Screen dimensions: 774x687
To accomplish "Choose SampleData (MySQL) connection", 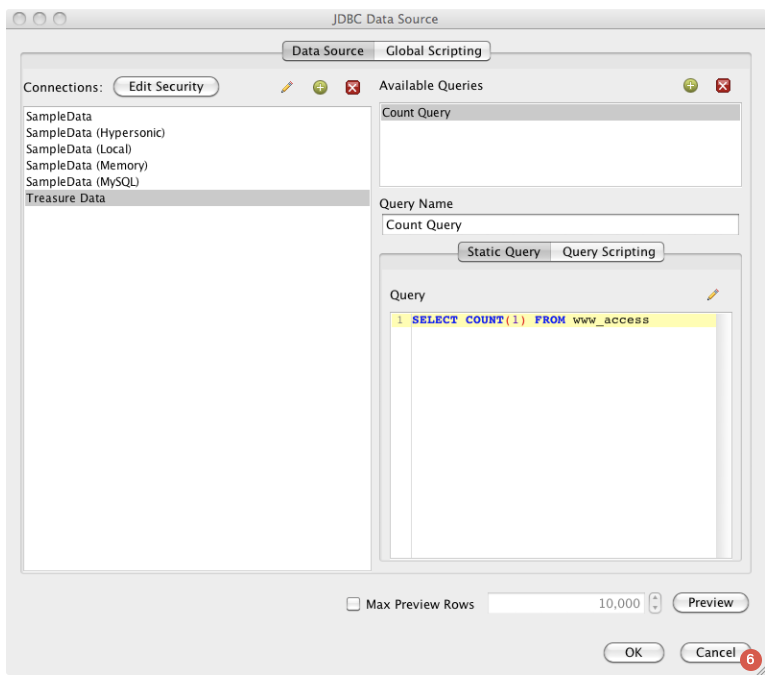I will (82, 182).
